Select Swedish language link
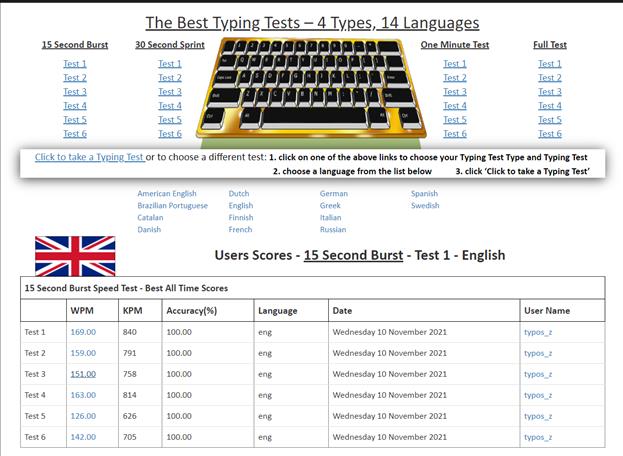 pyautogui.click(x=425, y=206)
